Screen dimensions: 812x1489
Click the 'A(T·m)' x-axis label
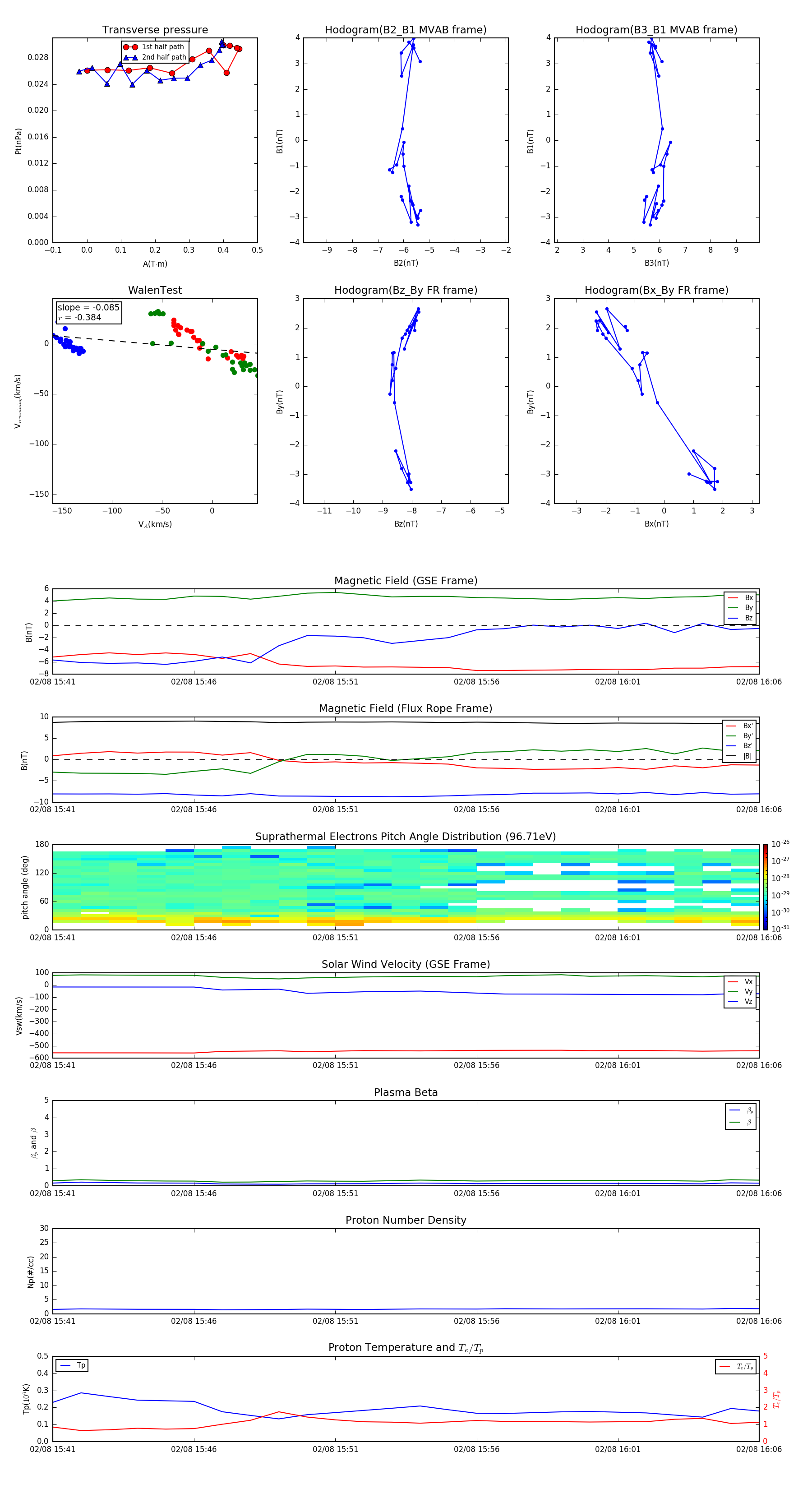point(155,264)
